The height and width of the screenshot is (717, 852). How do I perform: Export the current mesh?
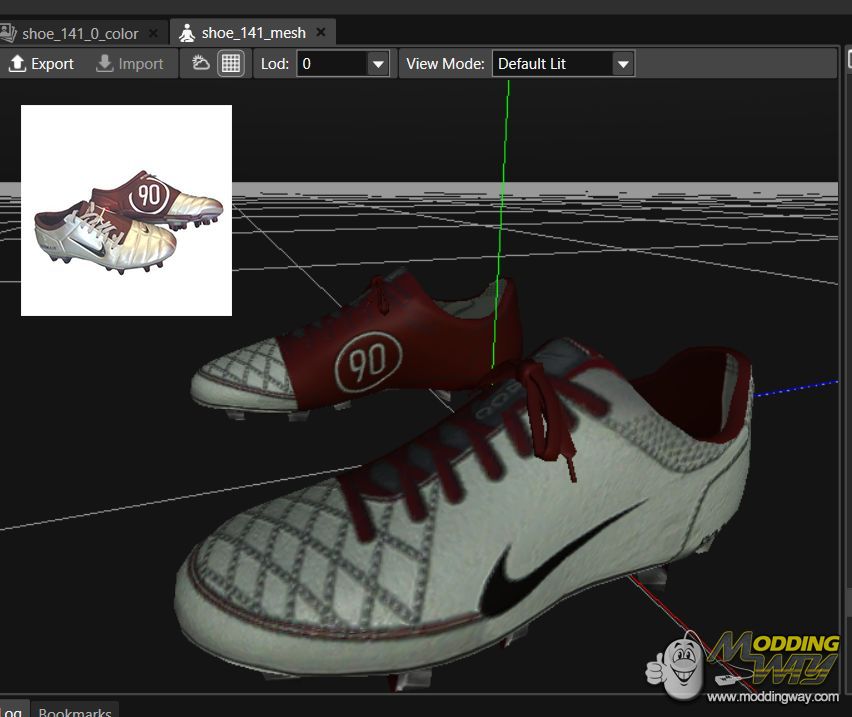[x=41, y=64]
